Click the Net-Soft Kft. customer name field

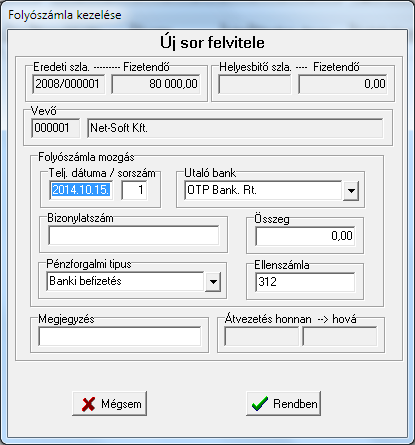pos(235,128)
